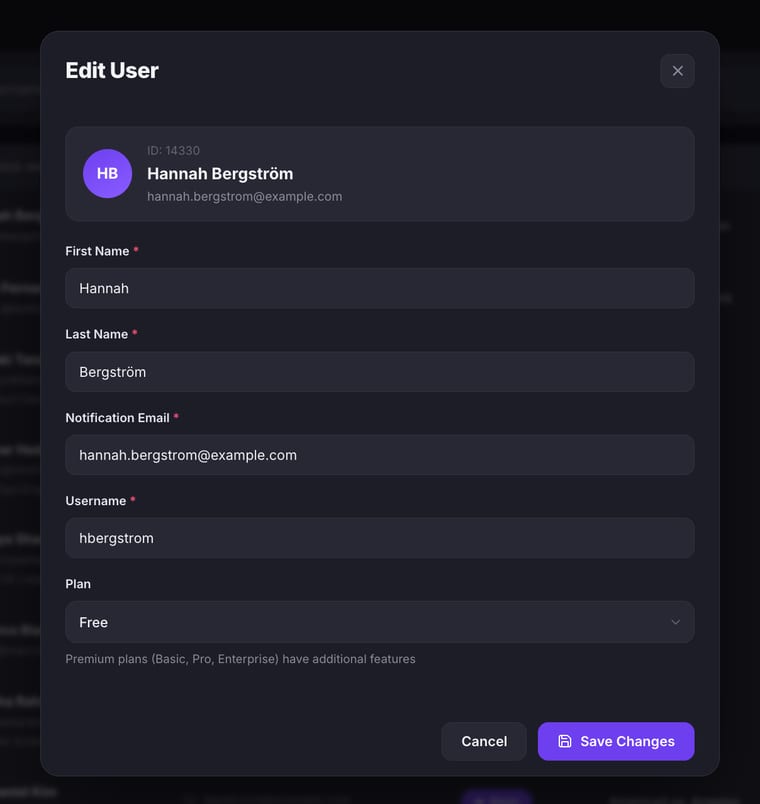Click the First Name field containing Hannah

(379, 288)
